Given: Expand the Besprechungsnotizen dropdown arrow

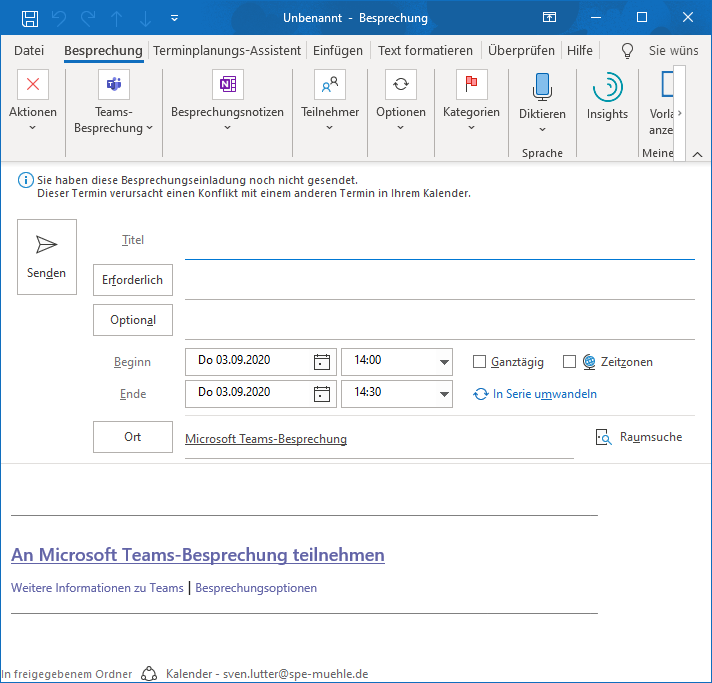Looking at the screenshot, I should 227,128.
